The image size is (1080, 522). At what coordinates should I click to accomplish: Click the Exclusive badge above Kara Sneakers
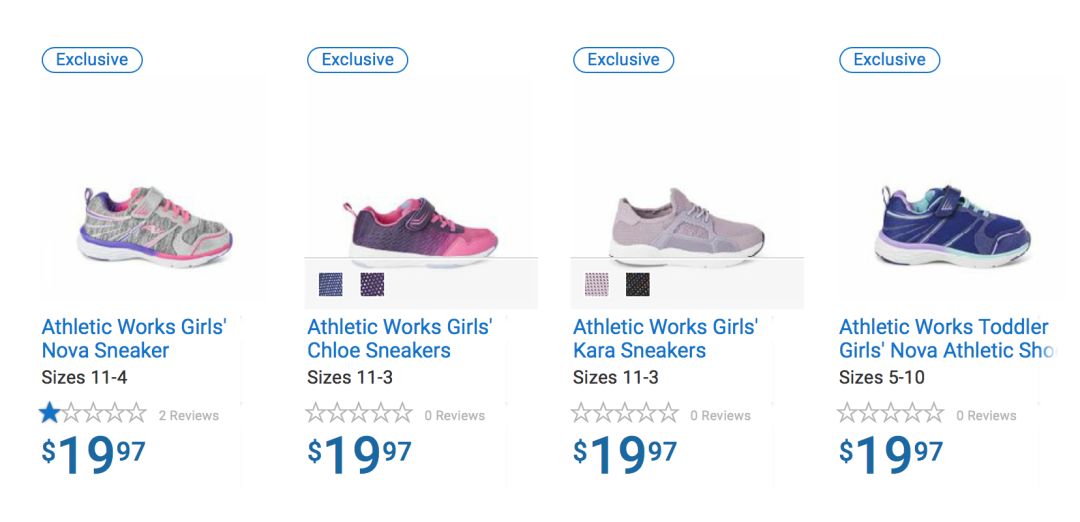pos(624,60)
